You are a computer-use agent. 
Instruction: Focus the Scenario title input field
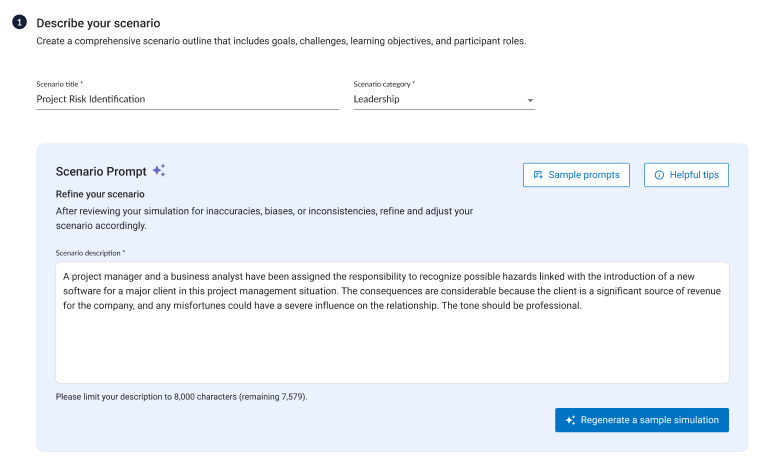[x=188, y=99]
